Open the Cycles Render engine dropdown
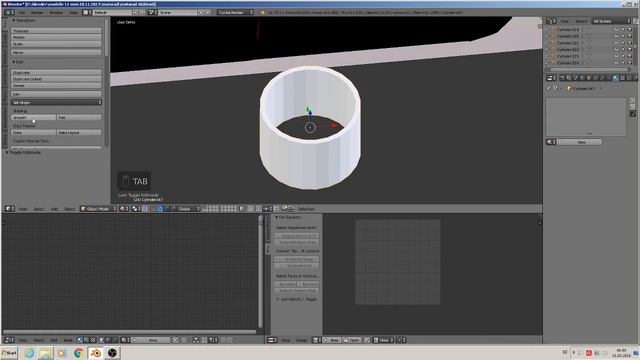This screenshot has width=640, height=360. (x=235, y=13)
